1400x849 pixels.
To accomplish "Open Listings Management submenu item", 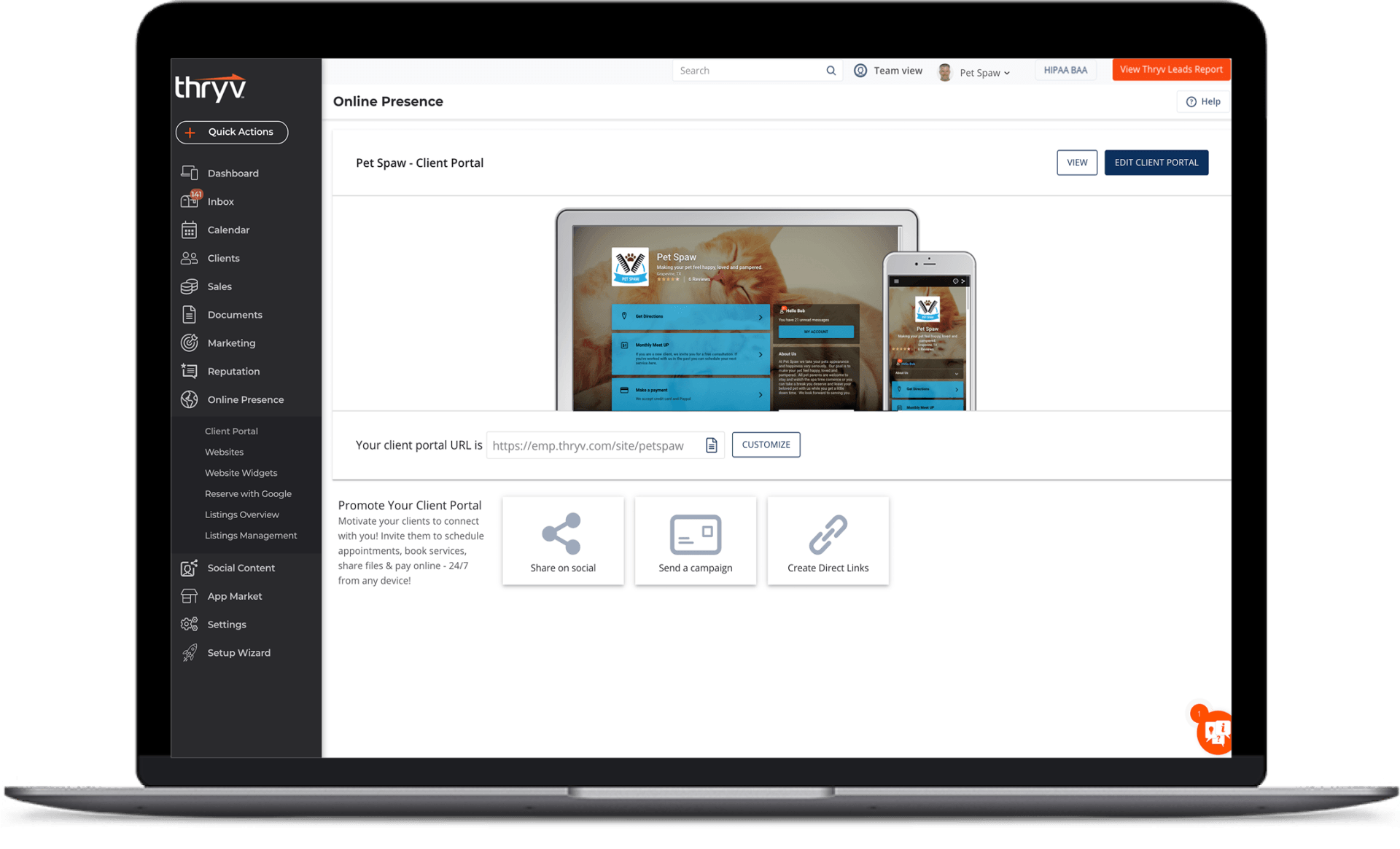I will [250, 535].
